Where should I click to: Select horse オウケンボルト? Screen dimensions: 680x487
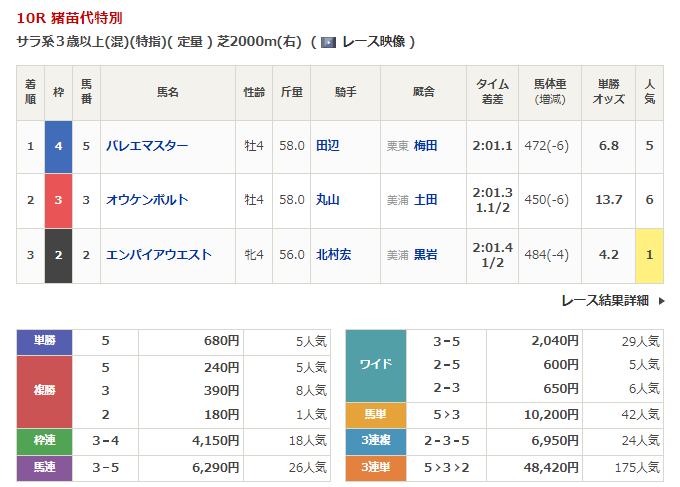click(147, 200)
